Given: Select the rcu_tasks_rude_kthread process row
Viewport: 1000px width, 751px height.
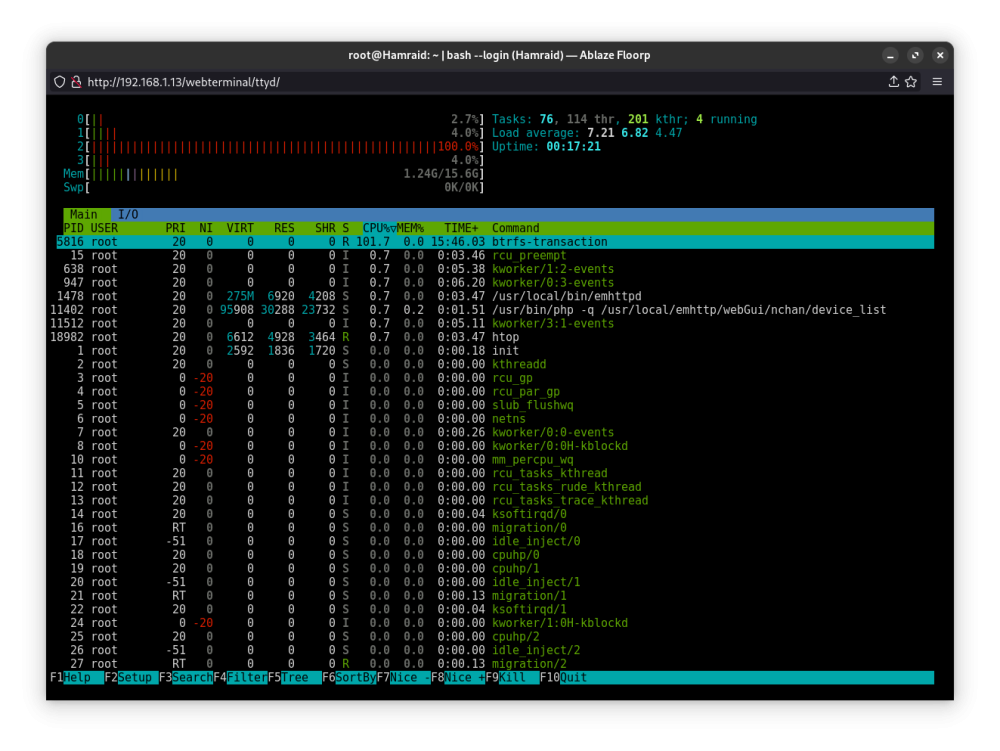Looking at the screenshot, I should pos(495,487).
